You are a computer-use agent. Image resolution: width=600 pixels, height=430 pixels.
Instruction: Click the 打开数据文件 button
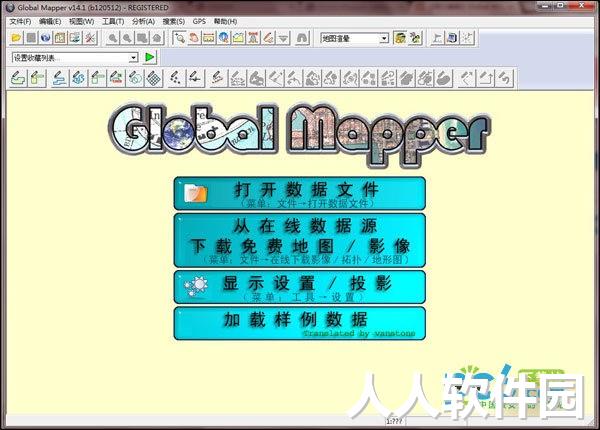pyautogui.click(x=300, y=193)
